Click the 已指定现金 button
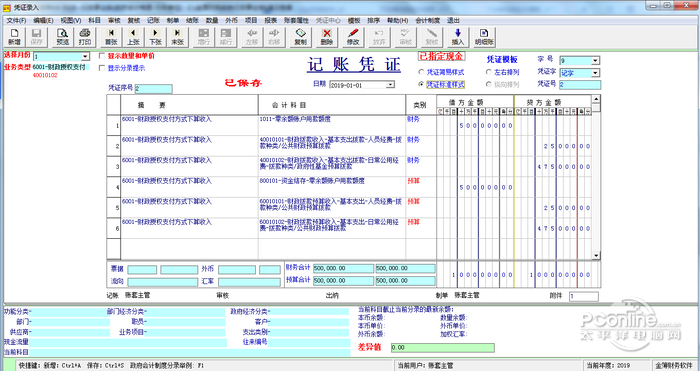 442,56
